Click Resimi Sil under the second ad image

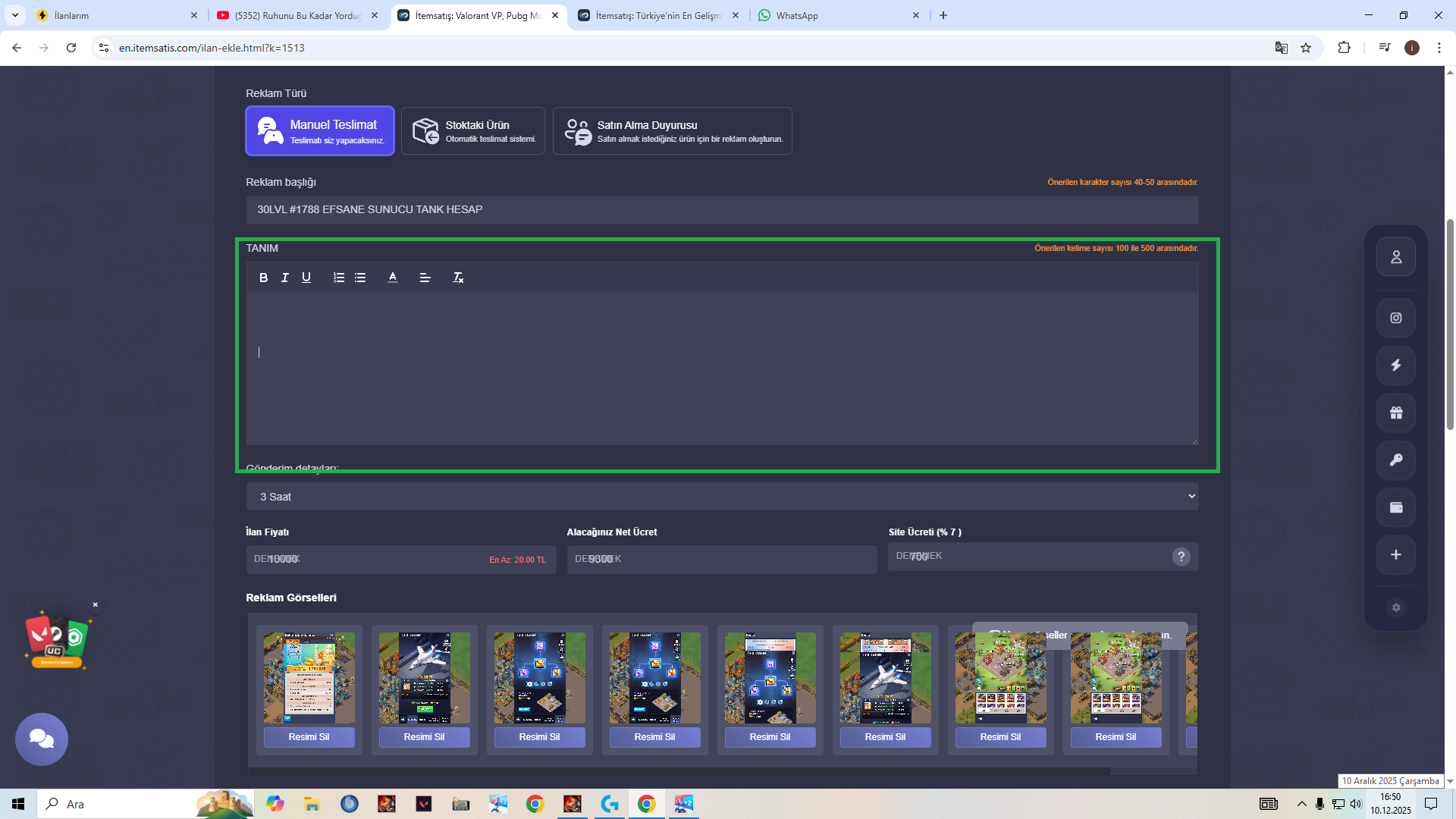pyautogui.click(x=424, y=737)
